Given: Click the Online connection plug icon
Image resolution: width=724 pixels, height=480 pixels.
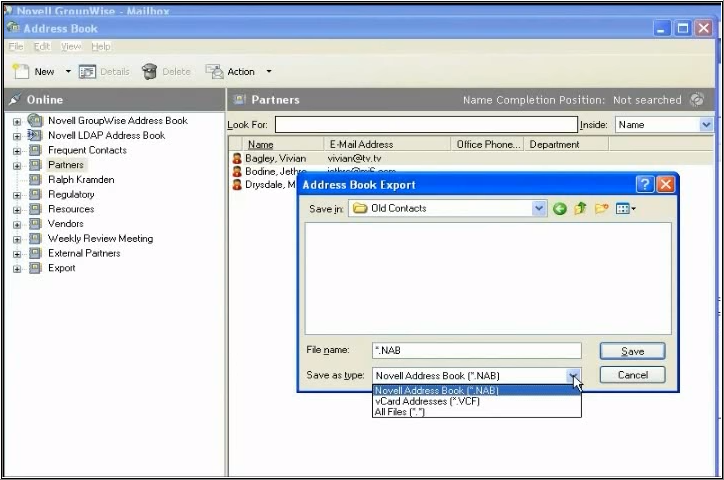Looking at the screenshot, I should pyautogui.click(x=15, y=99).
